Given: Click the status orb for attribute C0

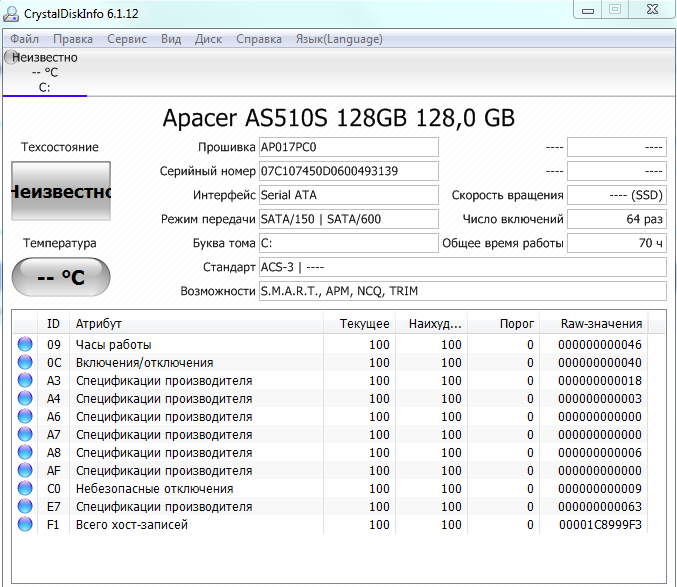Looking at the screenshot, I should tap(25, 488).
